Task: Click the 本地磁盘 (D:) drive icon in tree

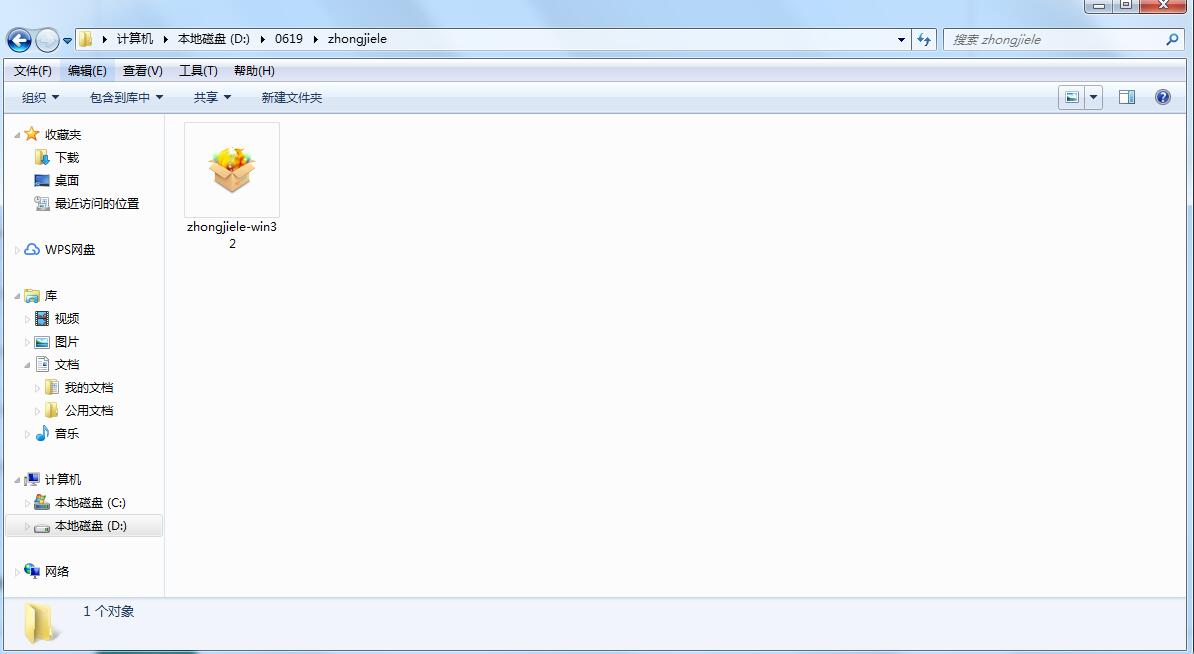Action: coord(42,526)
